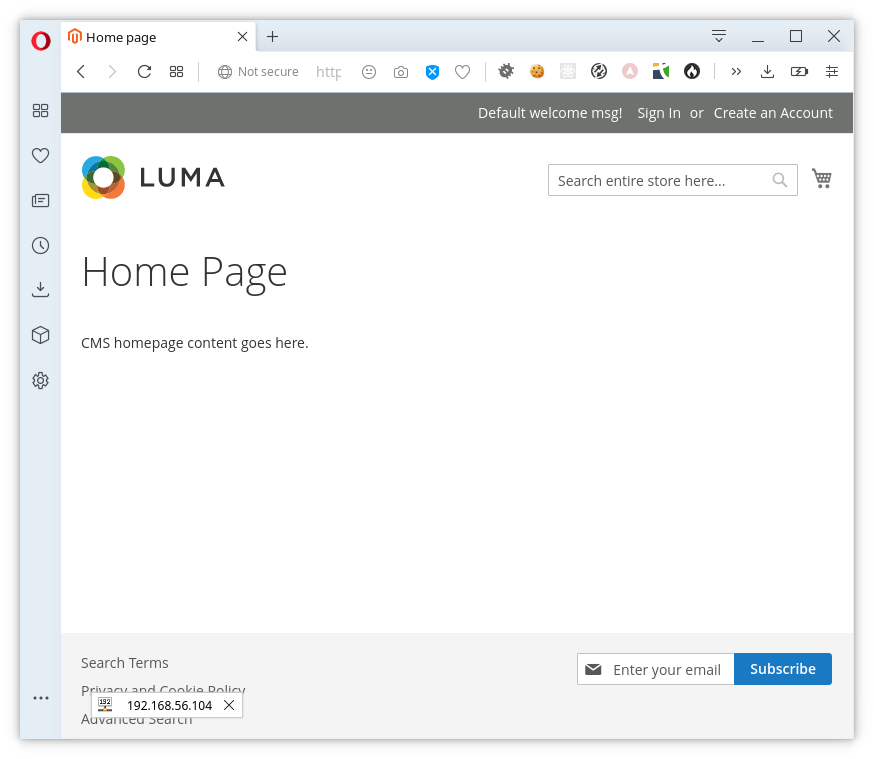
Task: Open Downloads from the left sidebar
Action: [40, 289]
